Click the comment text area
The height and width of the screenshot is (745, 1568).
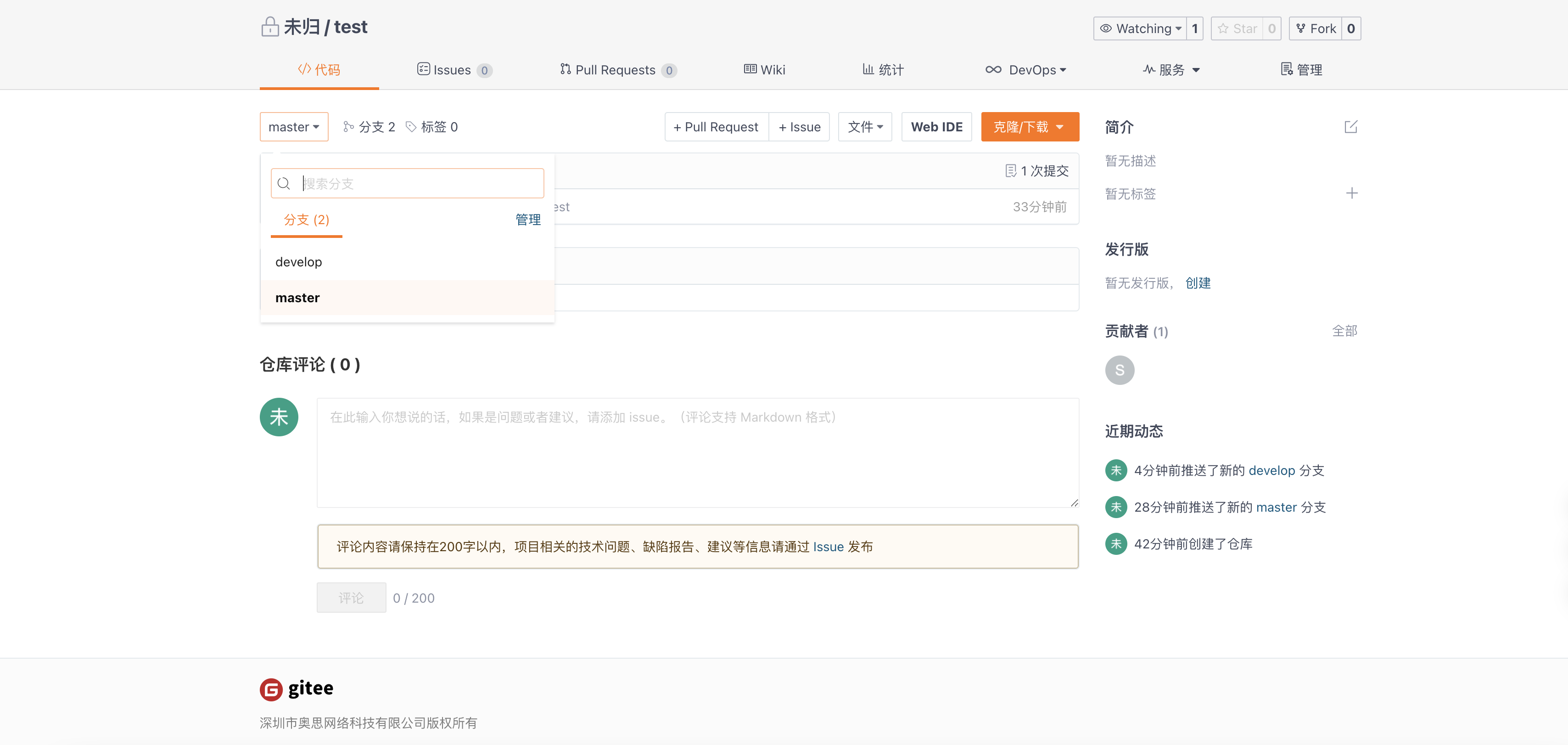pos(698,452)
